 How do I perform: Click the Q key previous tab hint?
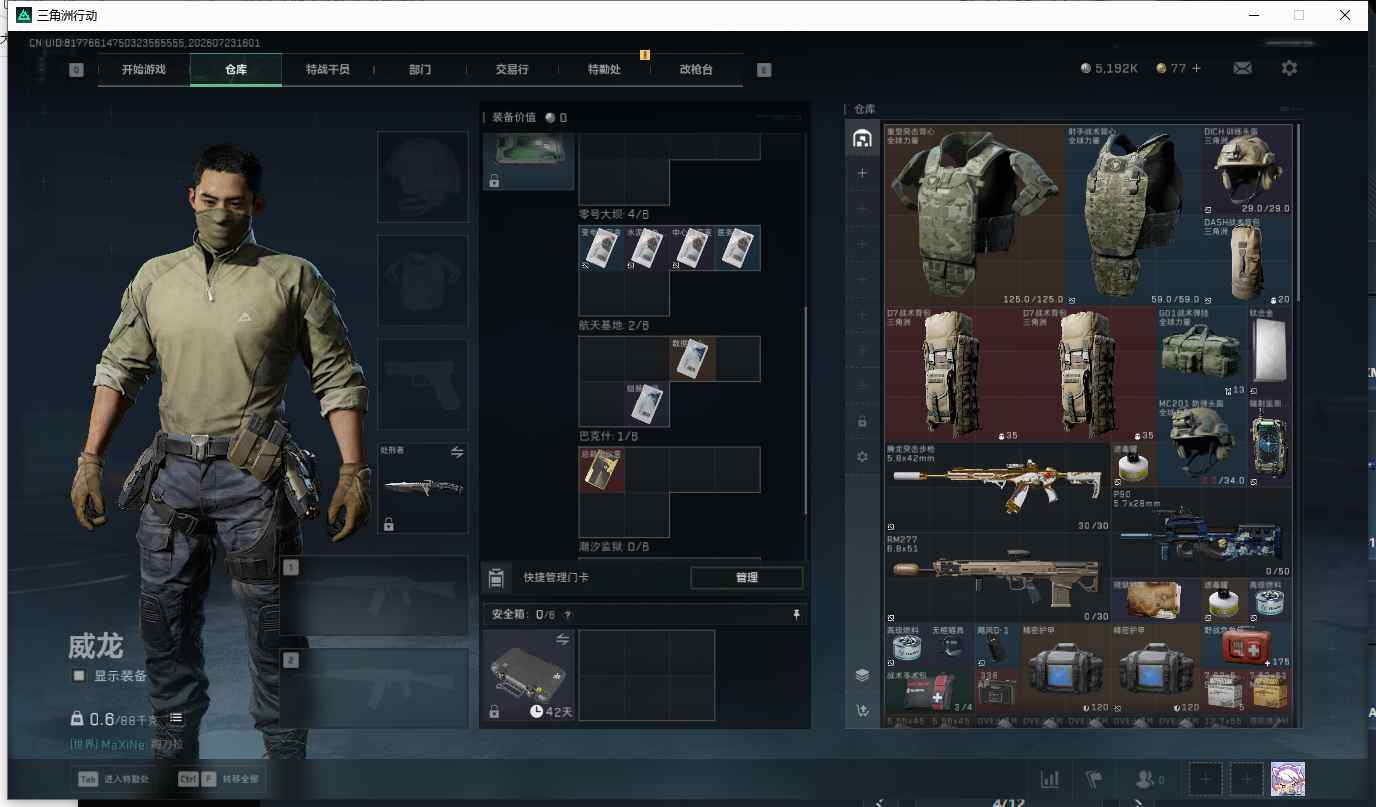point(76,70)
